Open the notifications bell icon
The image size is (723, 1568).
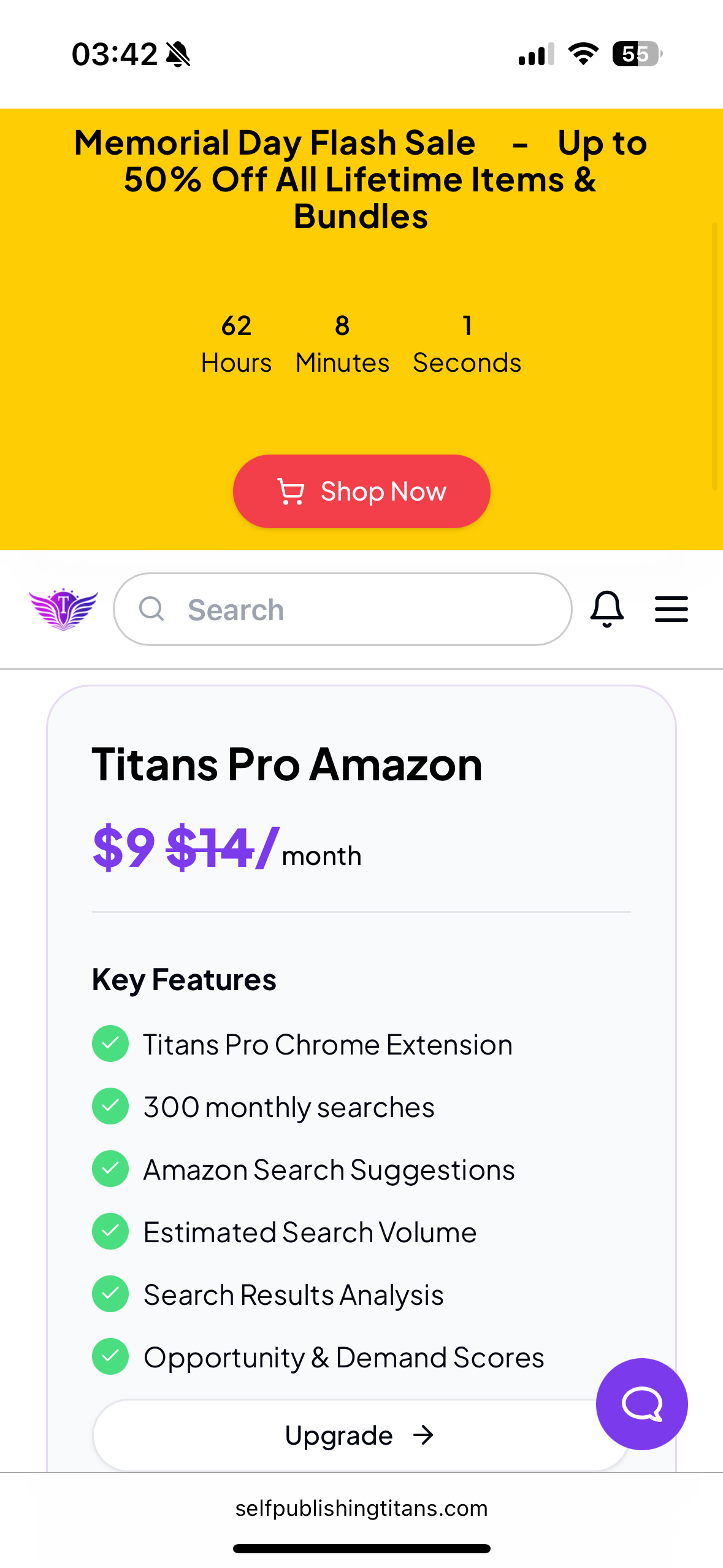[x=606, y=609]
